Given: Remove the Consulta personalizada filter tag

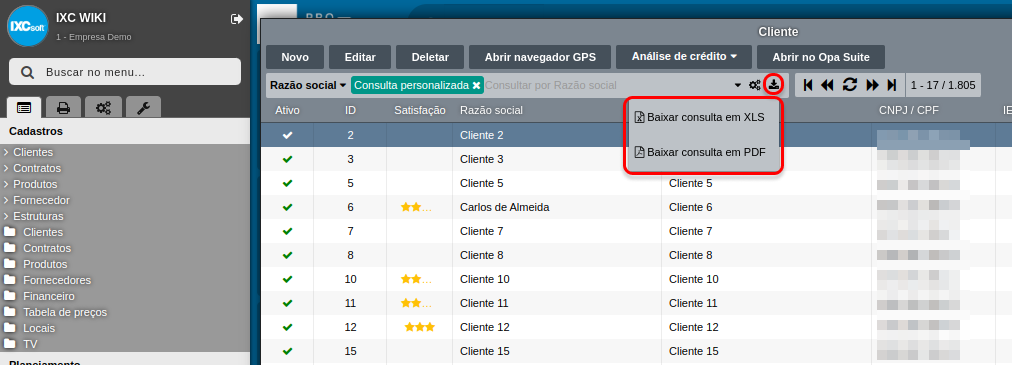Looking at the screenshot, I should tap(476, 85).
